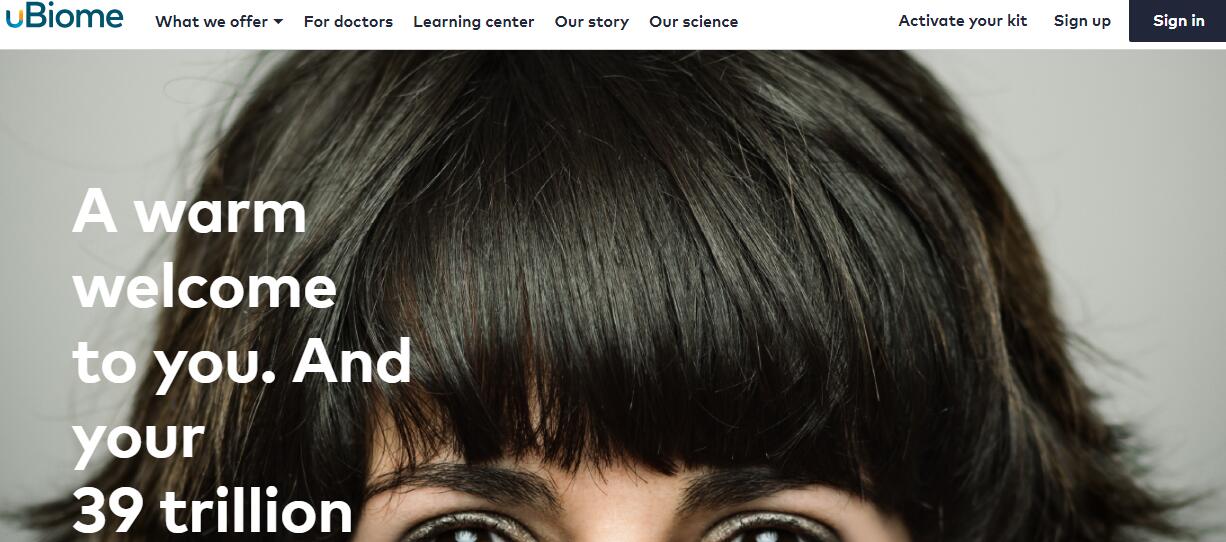
Task: Click the dark Sign in button
Action: pyautogui.click(x=1177, y=21)
